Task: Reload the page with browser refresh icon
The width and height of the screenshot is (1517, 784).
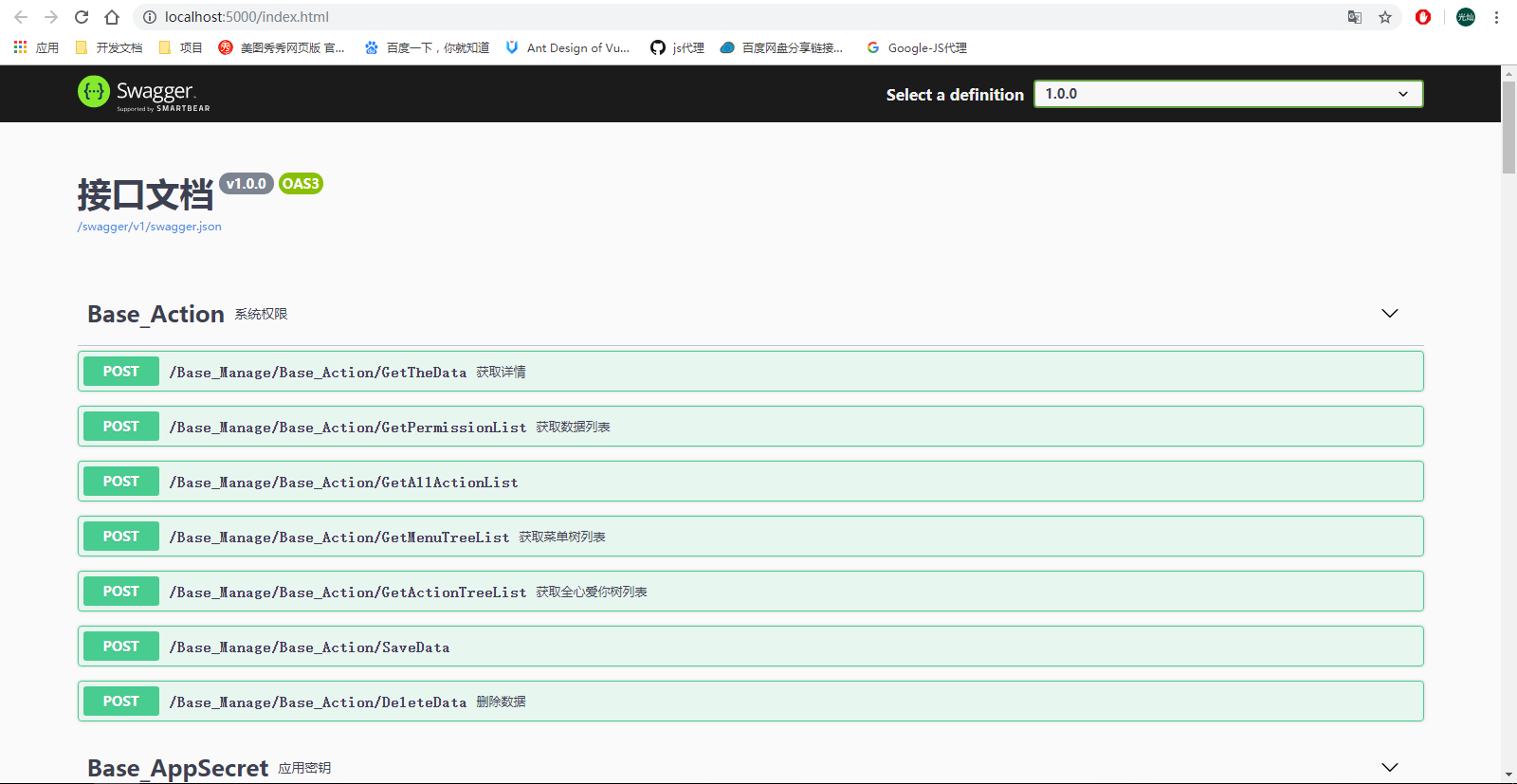Action: [x=82, y=17]
